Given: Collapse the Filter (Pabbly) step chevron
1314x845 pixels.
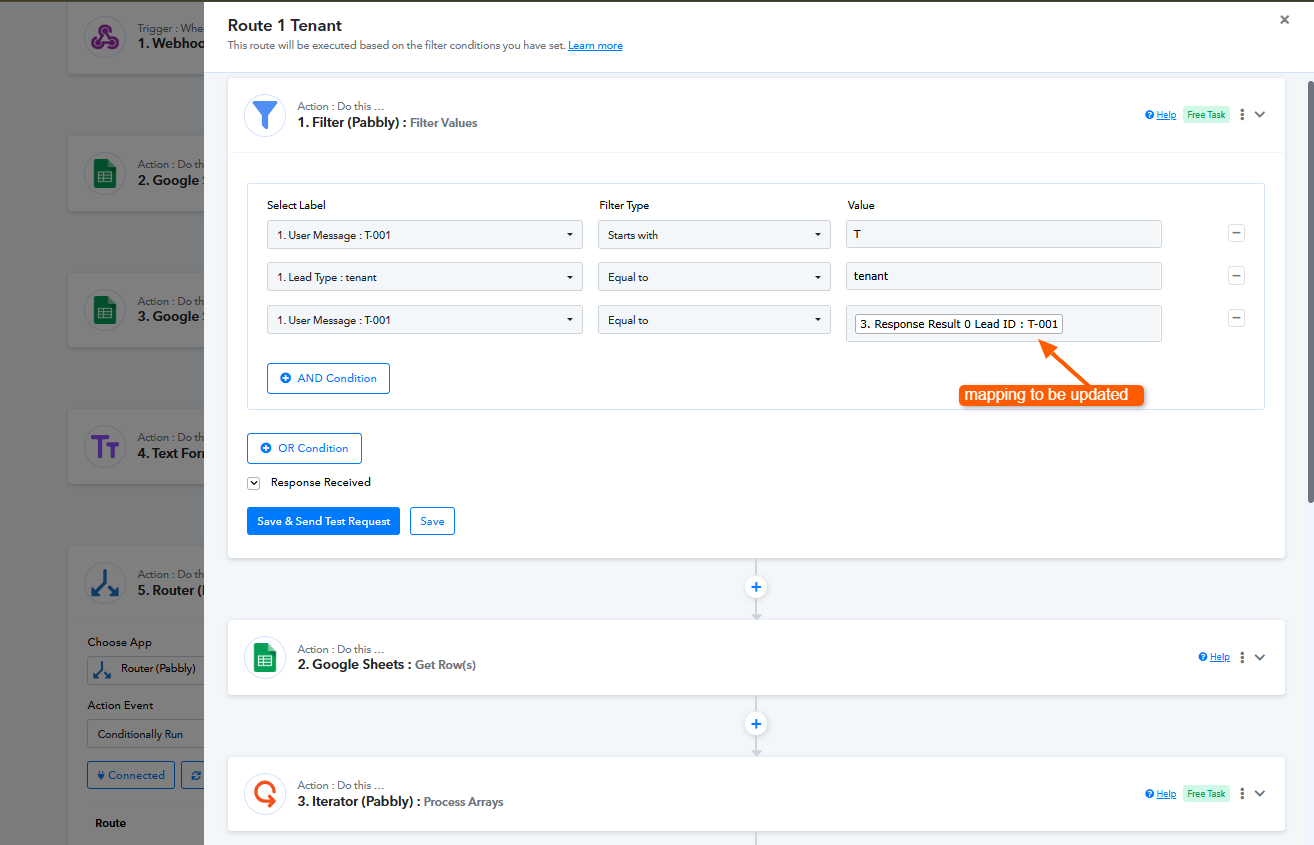Looking at the screenshot, I should (1260, 115).
